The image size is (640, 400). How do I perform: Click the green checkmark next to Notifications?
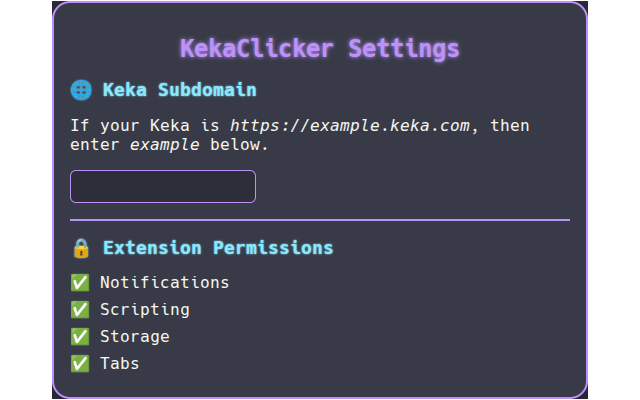coord(80,283)
